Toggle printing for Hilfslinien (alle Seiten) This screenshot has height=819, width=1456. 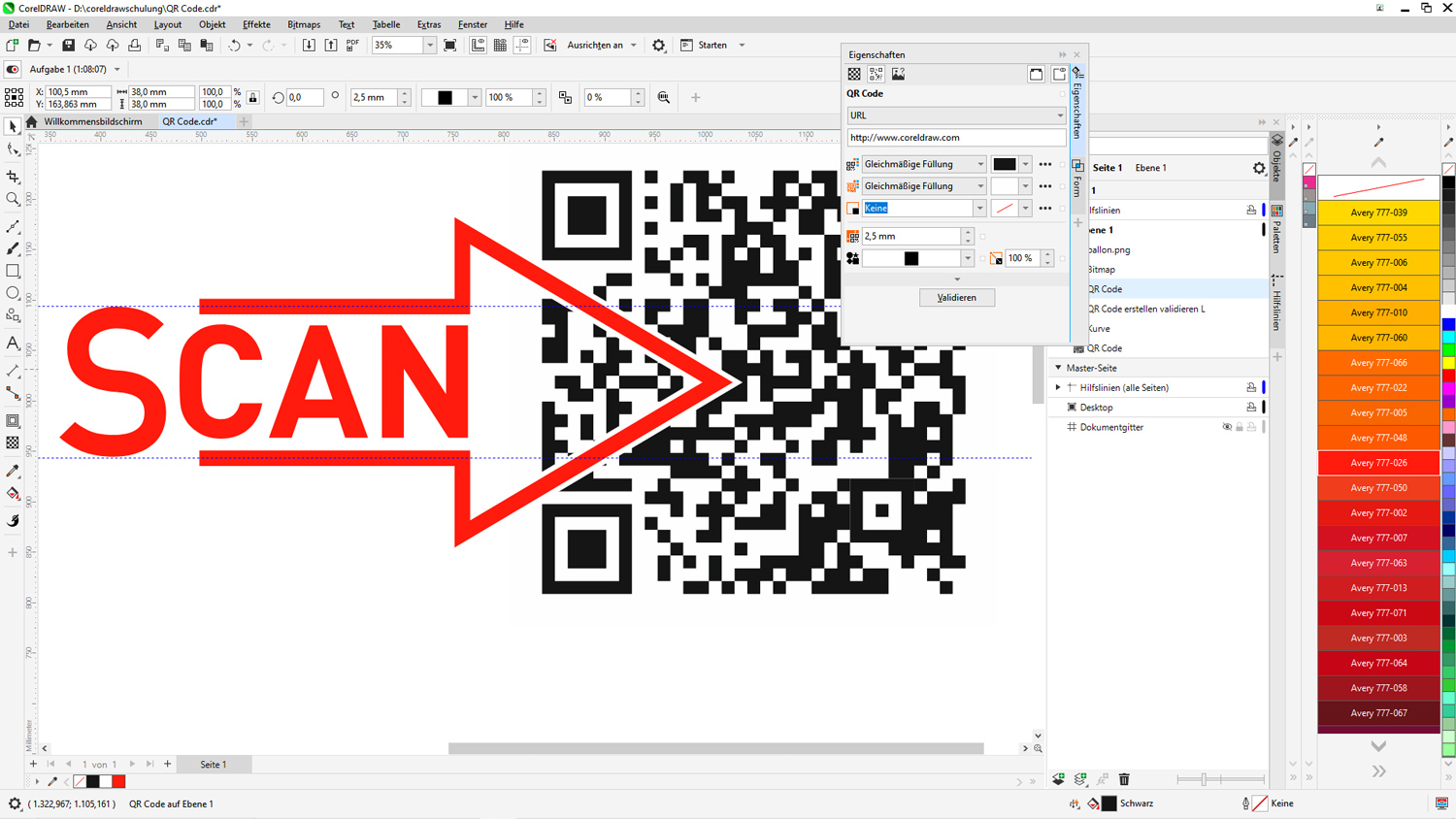1251,387
